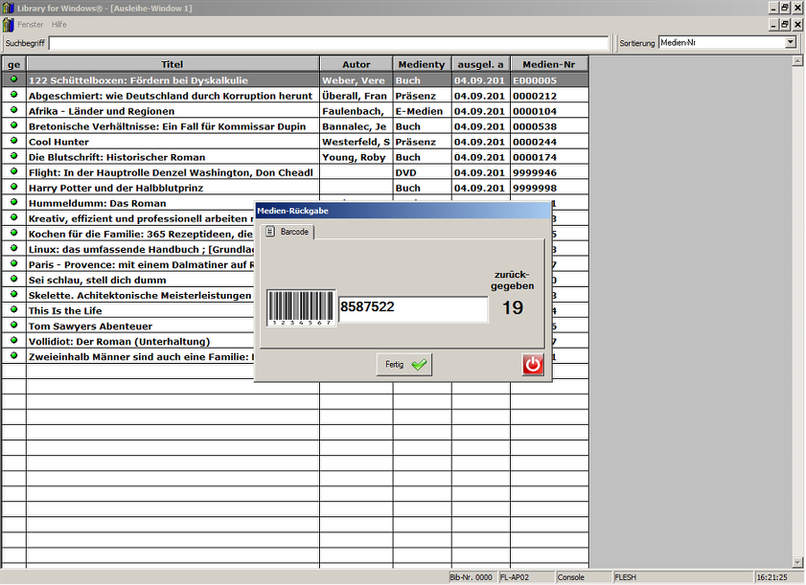The width and height of the screenshot is (806, 585).
Task: Click the green status dot for Afrika row
Action: [x=14, y=110]
